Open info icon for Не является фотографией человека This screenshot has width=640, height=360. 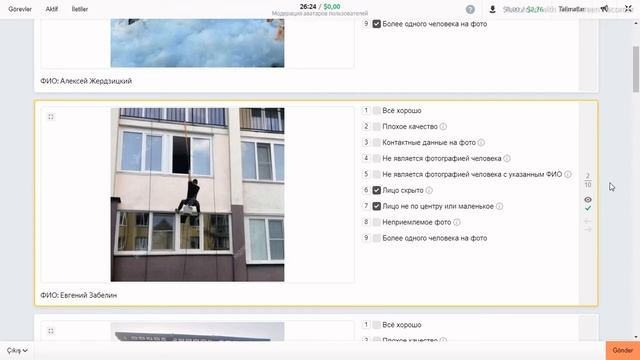(x=507, y=158)
